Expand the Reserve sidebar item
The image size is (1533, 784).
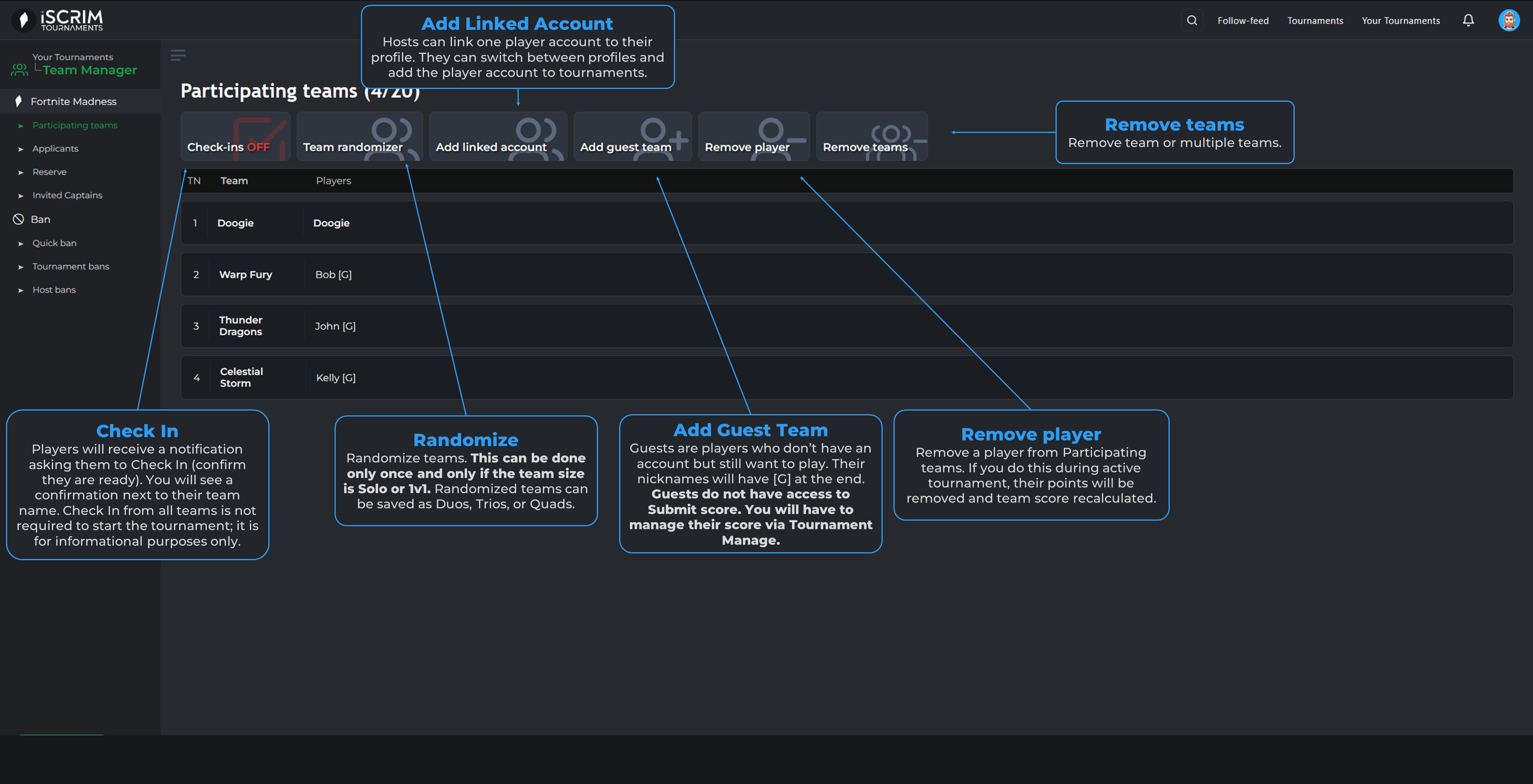(50, 172)
